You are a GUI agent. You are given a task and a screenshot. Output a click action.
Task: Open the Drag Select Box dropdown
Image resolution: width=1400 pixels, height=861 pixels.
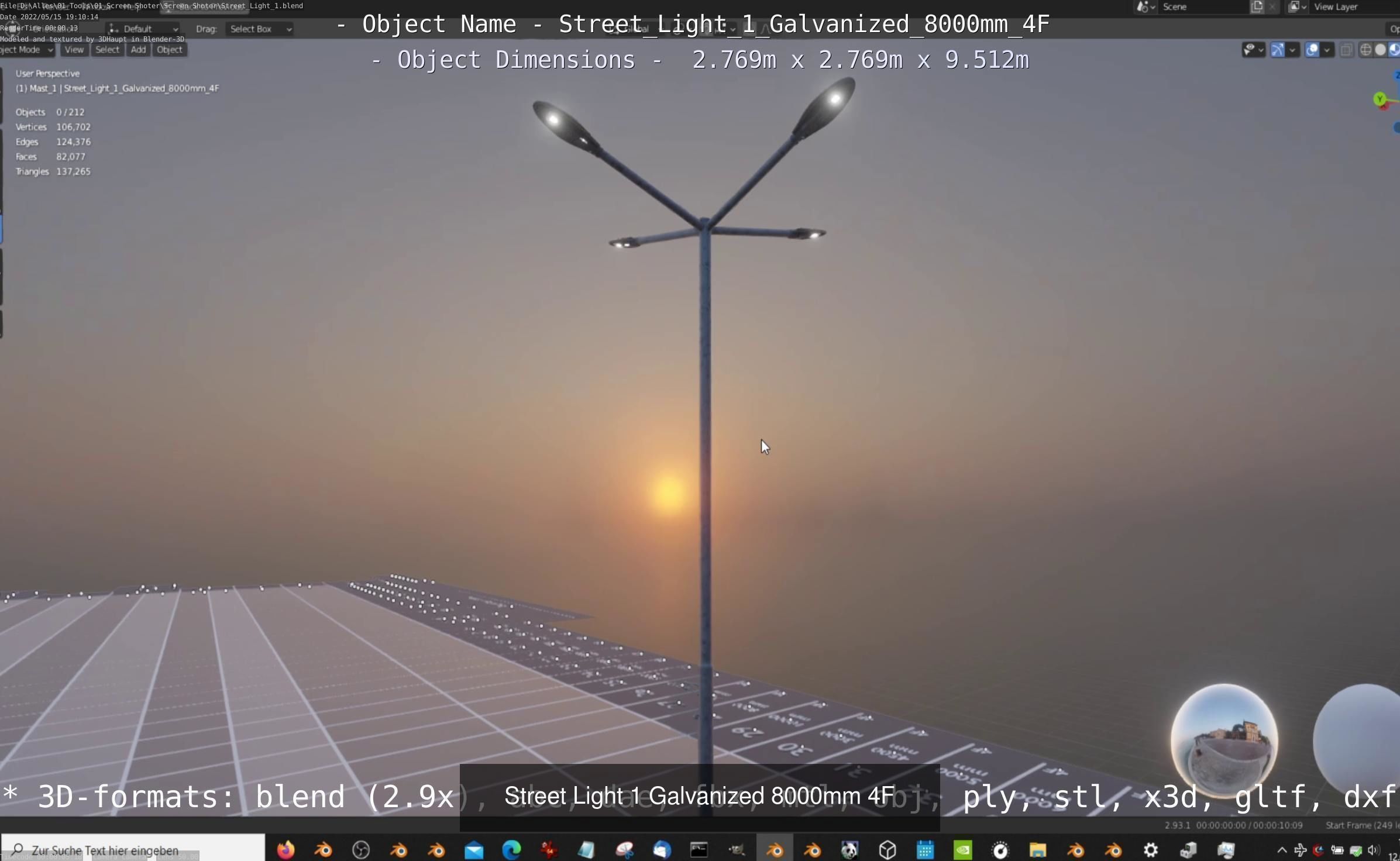[260, 29]
